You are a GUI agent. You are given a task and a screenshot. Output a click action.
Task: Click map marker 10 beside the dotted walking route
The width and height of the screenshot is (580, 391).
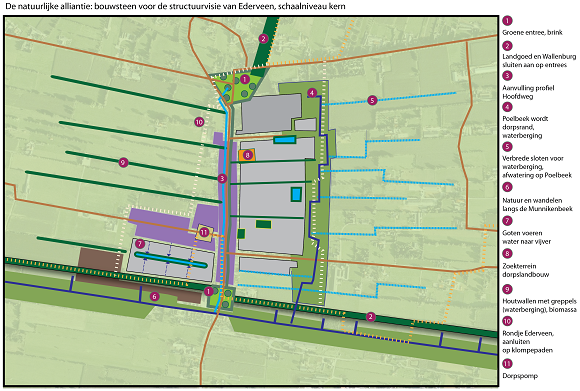199,122
